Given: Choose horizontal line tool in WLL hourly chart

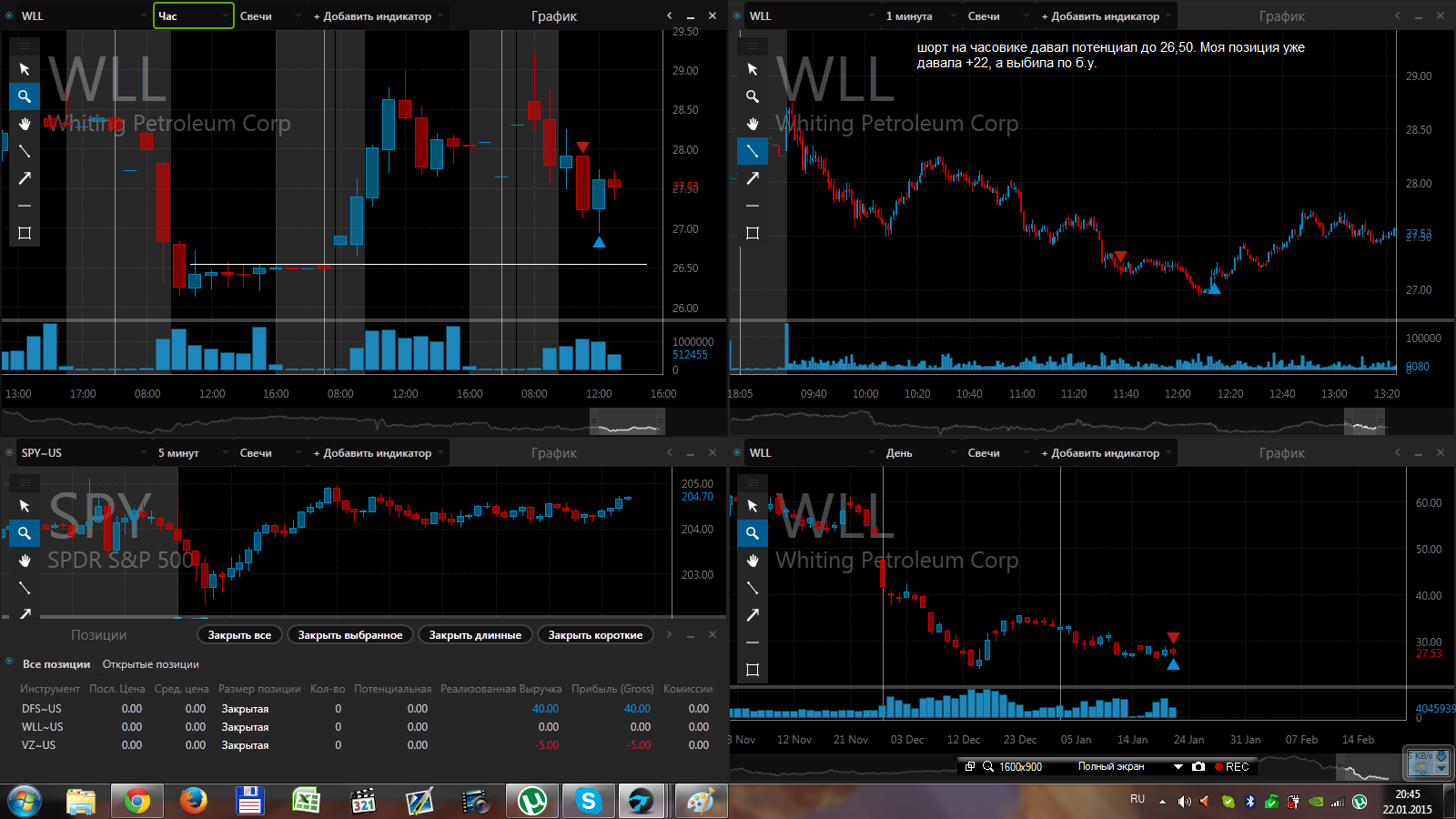Looking at the screenshot, I should (25, 206).
